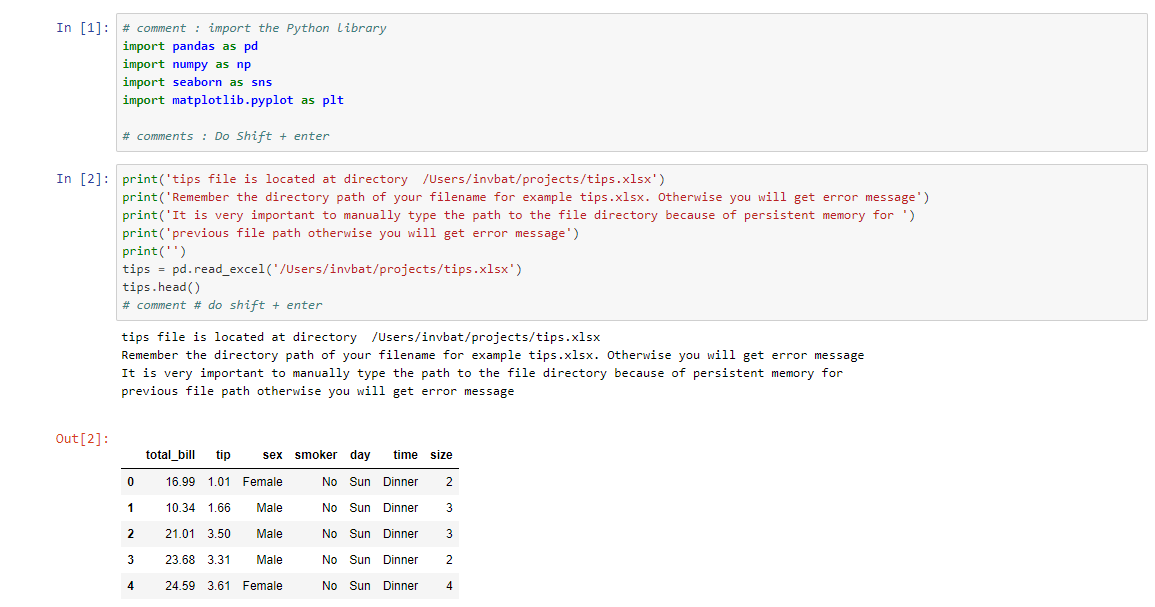Place cursor on 'import pandas as pd' line
1155x607 pixels.
tap(190, 46)
